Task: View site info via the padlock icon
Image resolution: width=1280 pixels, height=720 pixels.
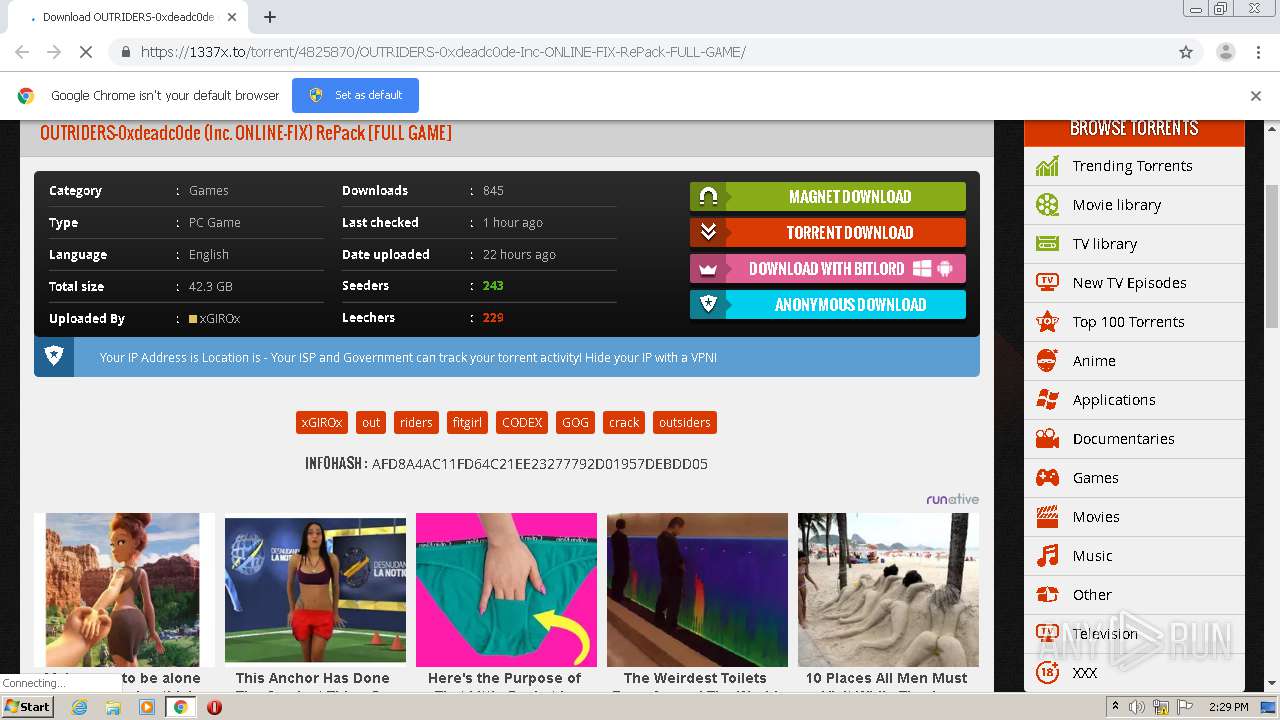Action: [125, 52]
